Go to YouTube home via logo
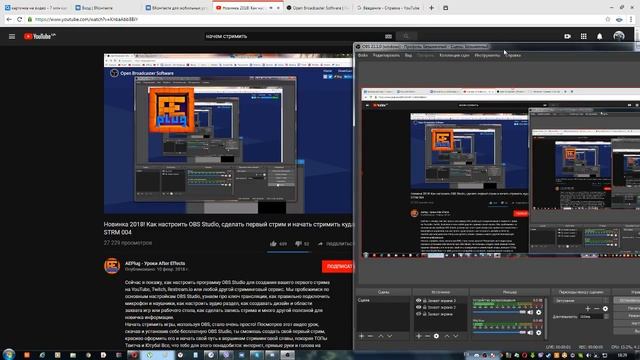 pyautogui.click(x=39, y=36)
